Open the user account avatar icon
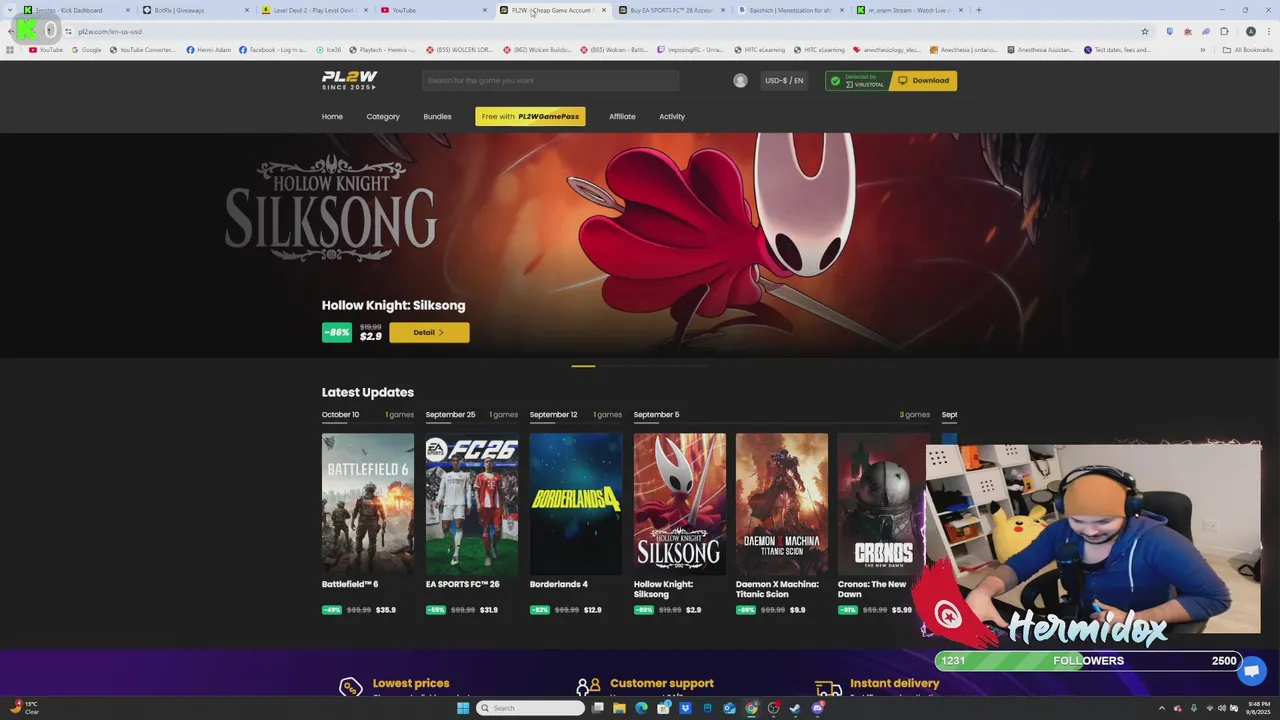This screenshot has height=720, width=1280. point(740,81)
